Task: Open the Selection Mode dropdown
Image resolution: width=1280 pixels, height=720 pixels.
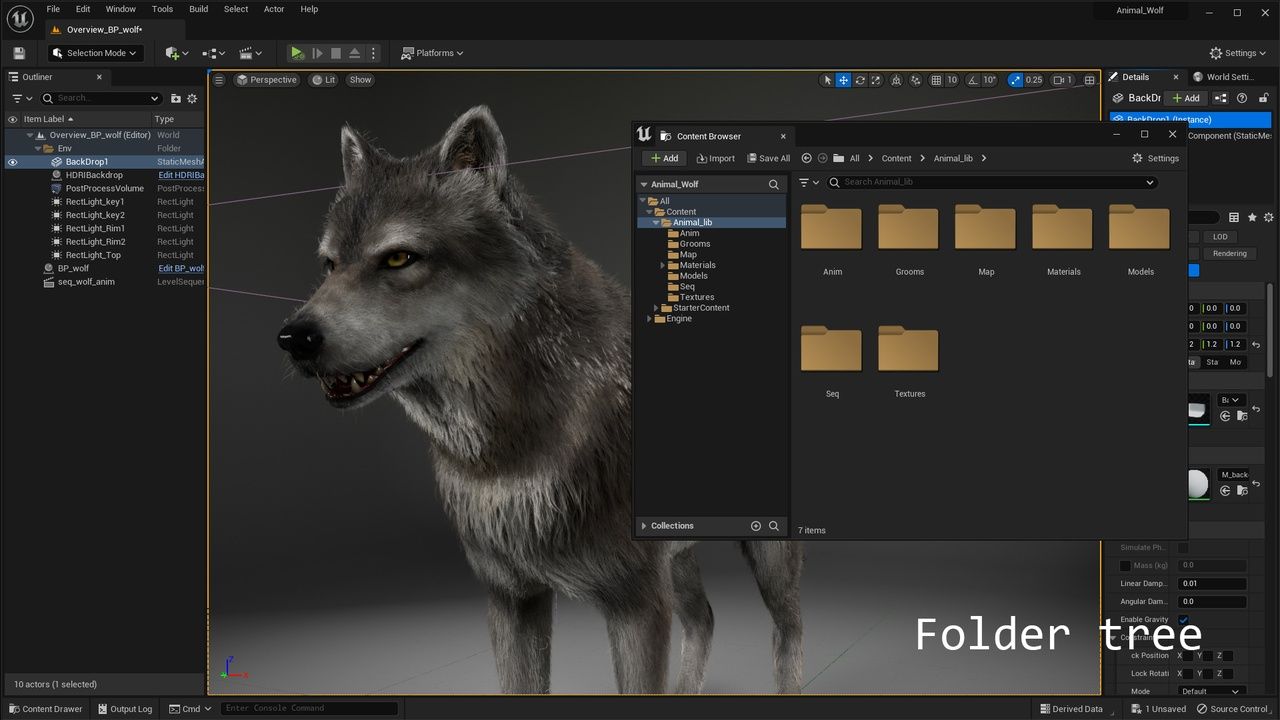Action: 95,53
